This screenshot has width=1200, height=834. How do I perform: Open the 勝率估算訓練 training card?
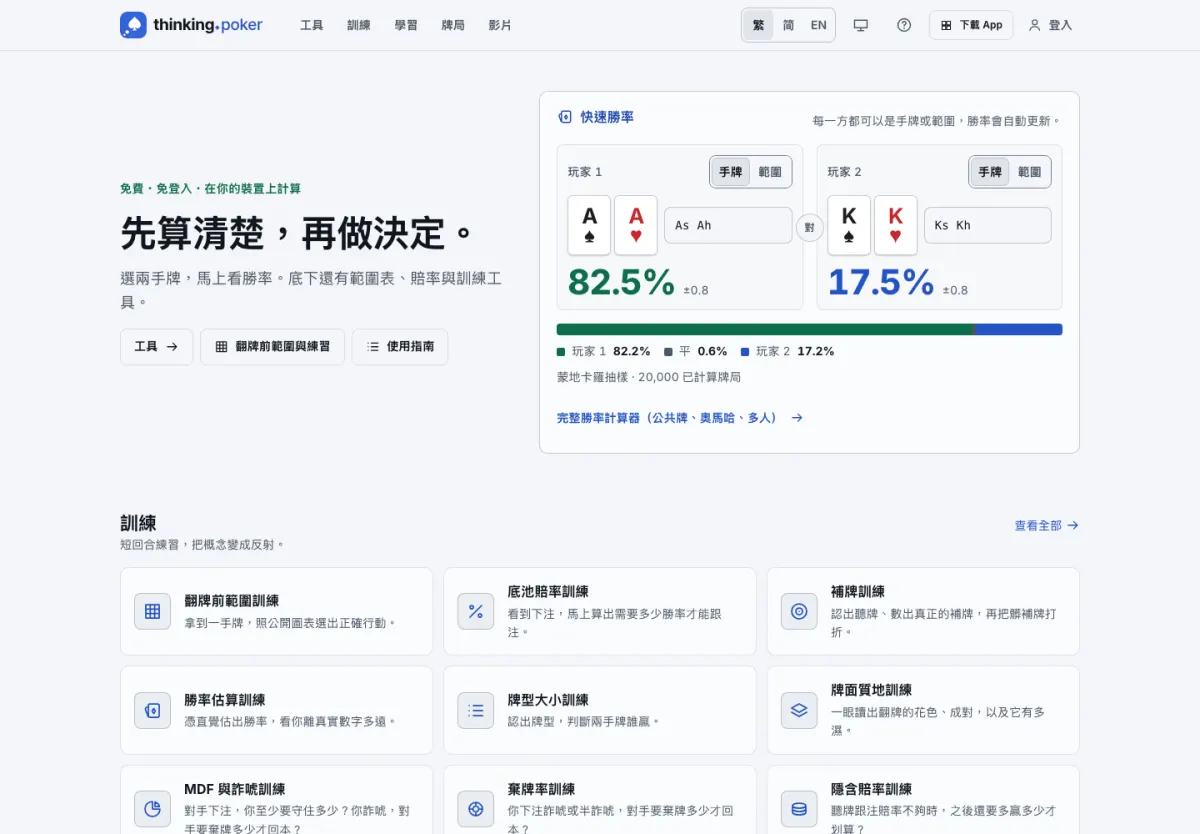[x=276, y=710]
